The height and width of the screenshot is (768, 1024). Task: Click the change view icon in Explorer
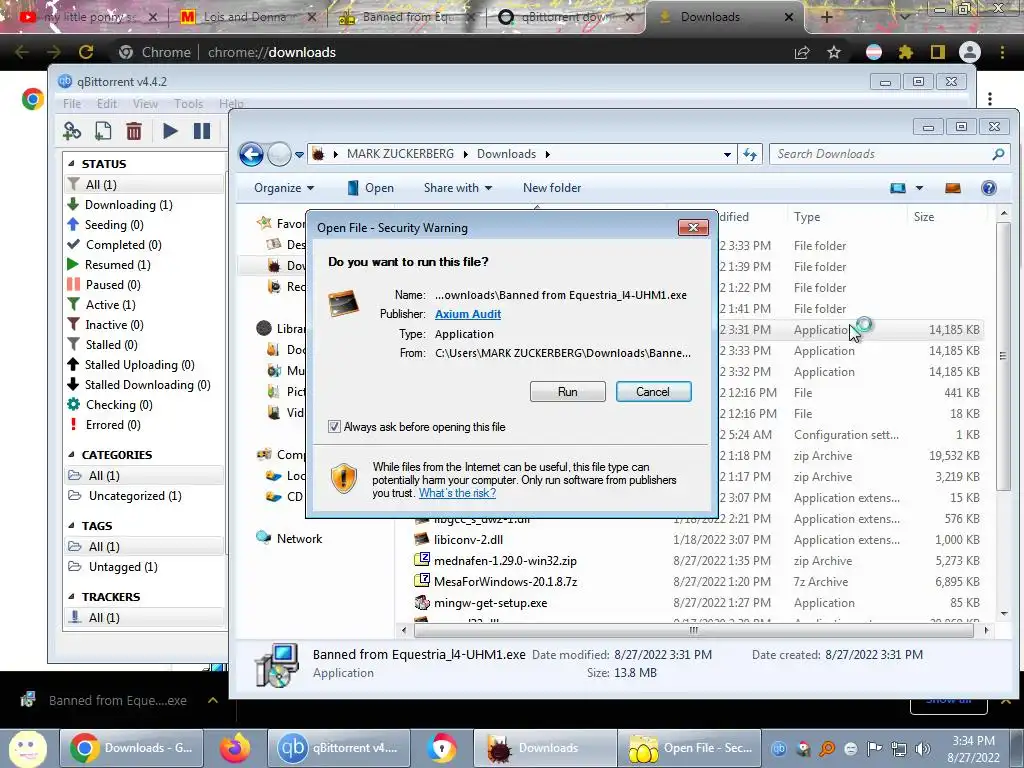(898, 188)
